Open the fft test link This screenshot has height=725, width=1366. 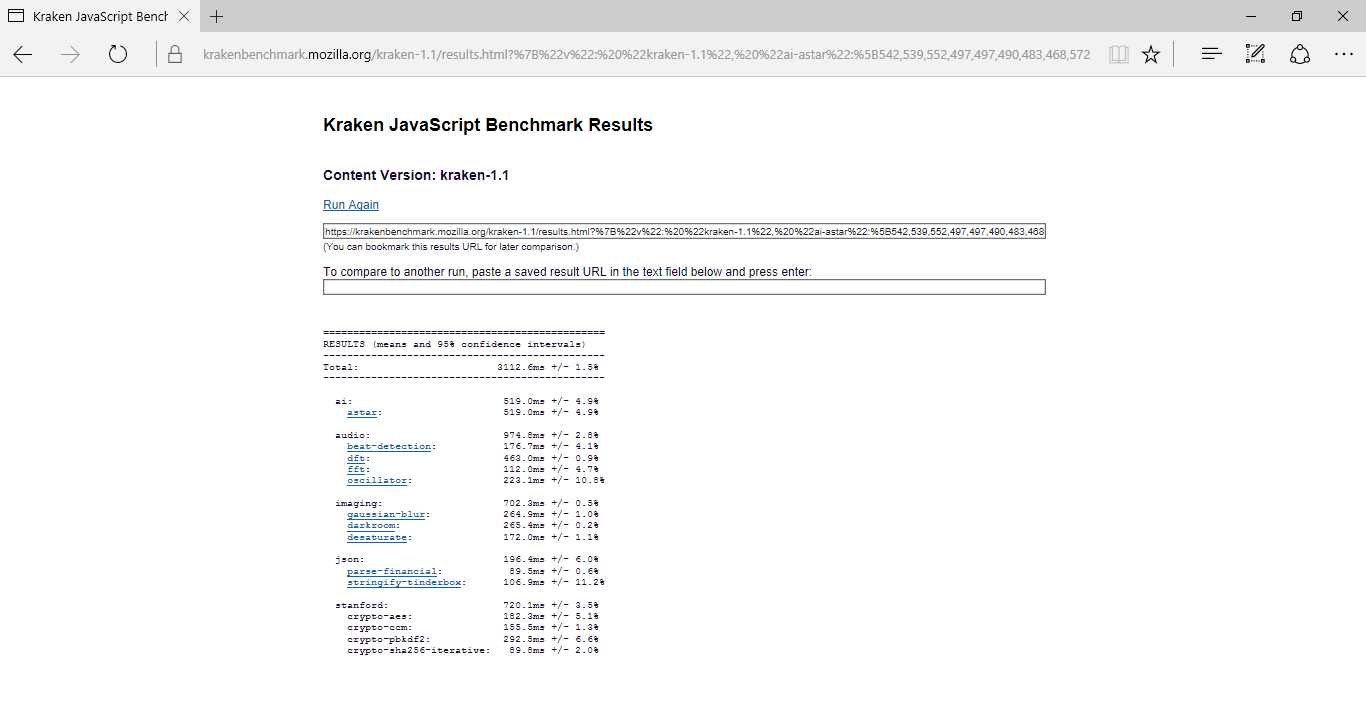(356, 469)
